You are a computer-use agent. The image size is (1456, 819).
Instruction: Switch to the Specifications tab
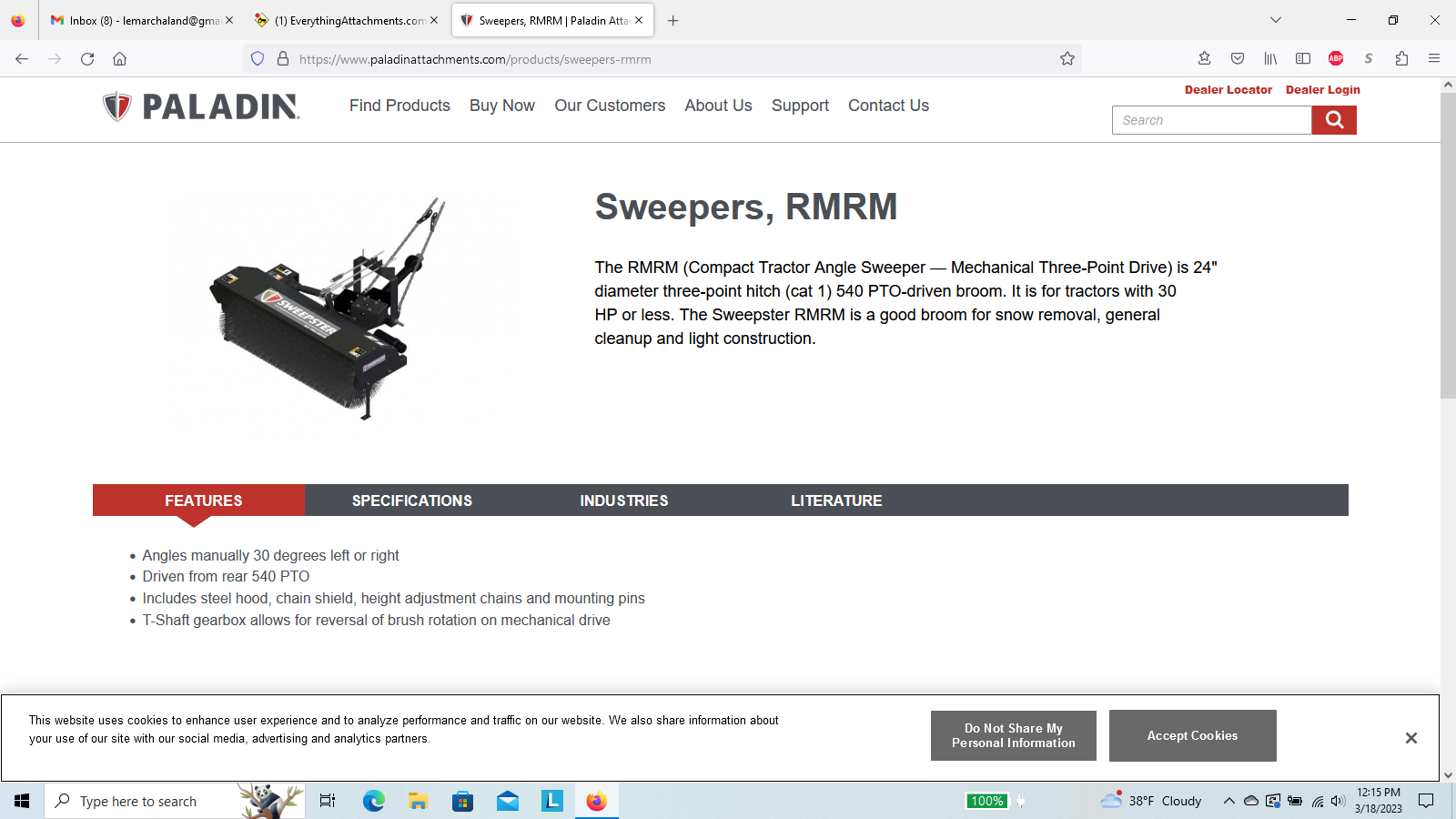[411, 500]
